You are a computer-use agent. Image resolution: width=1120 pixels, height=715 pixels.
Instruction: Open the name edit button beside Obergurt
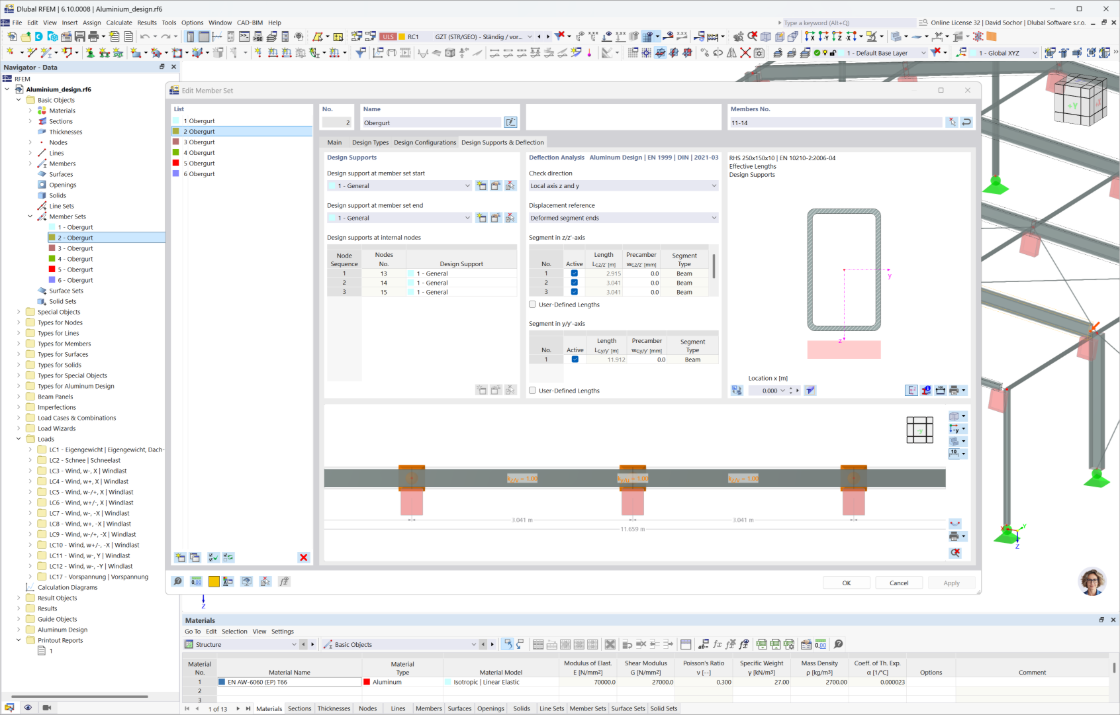pyautogui.click(x=510, y=122)
